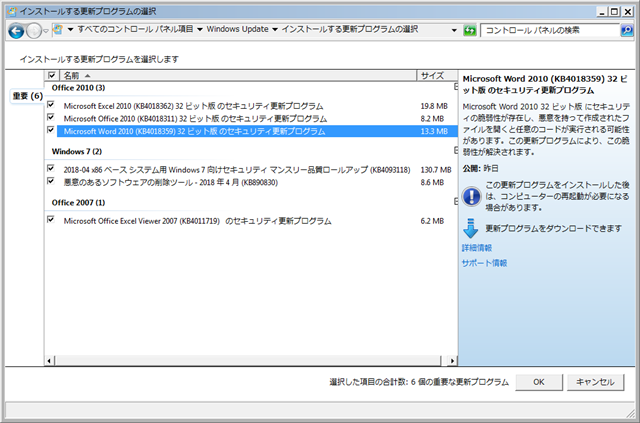Uncheck malicious software removal tool KB890830
This screenshot has width=640, height=423.
[x=51, y=181]
